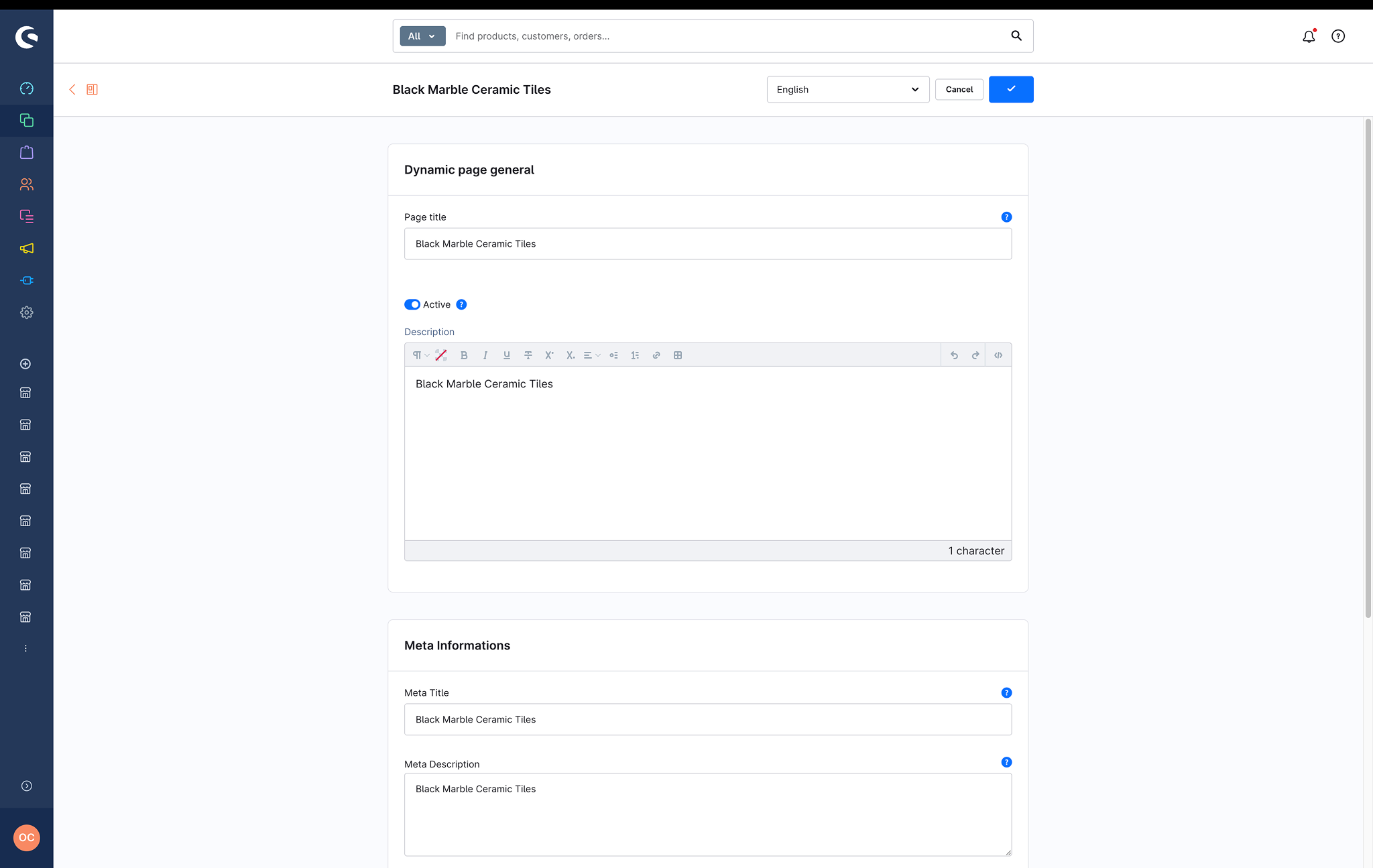The width and height of the screenshot is (1373, 868).
Task: Toggle bold in description editor
Action: 464,355
